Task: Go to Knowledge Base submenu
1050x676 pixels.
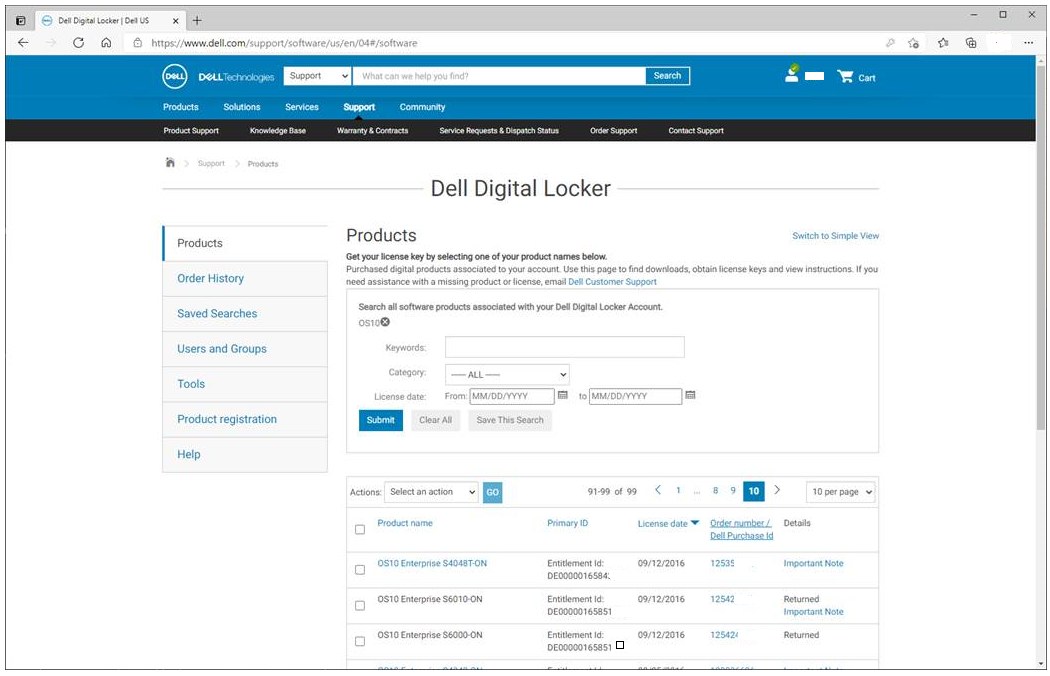Action: 278,131
